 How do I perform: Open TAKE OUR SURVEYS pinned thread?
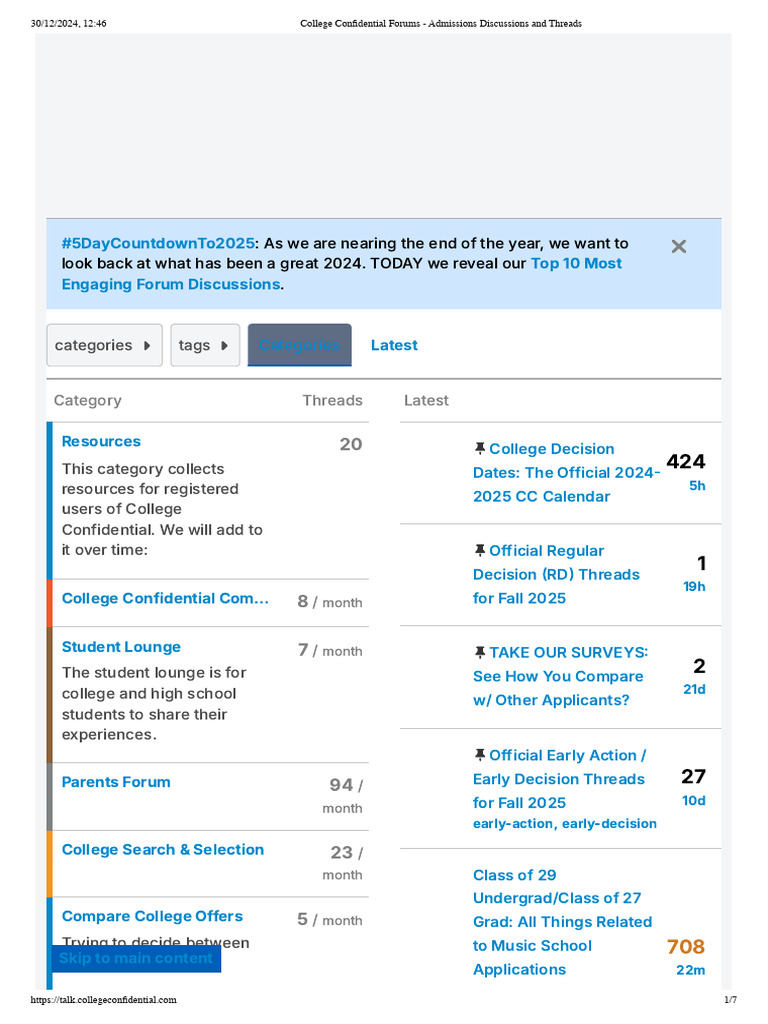(560, 676)
